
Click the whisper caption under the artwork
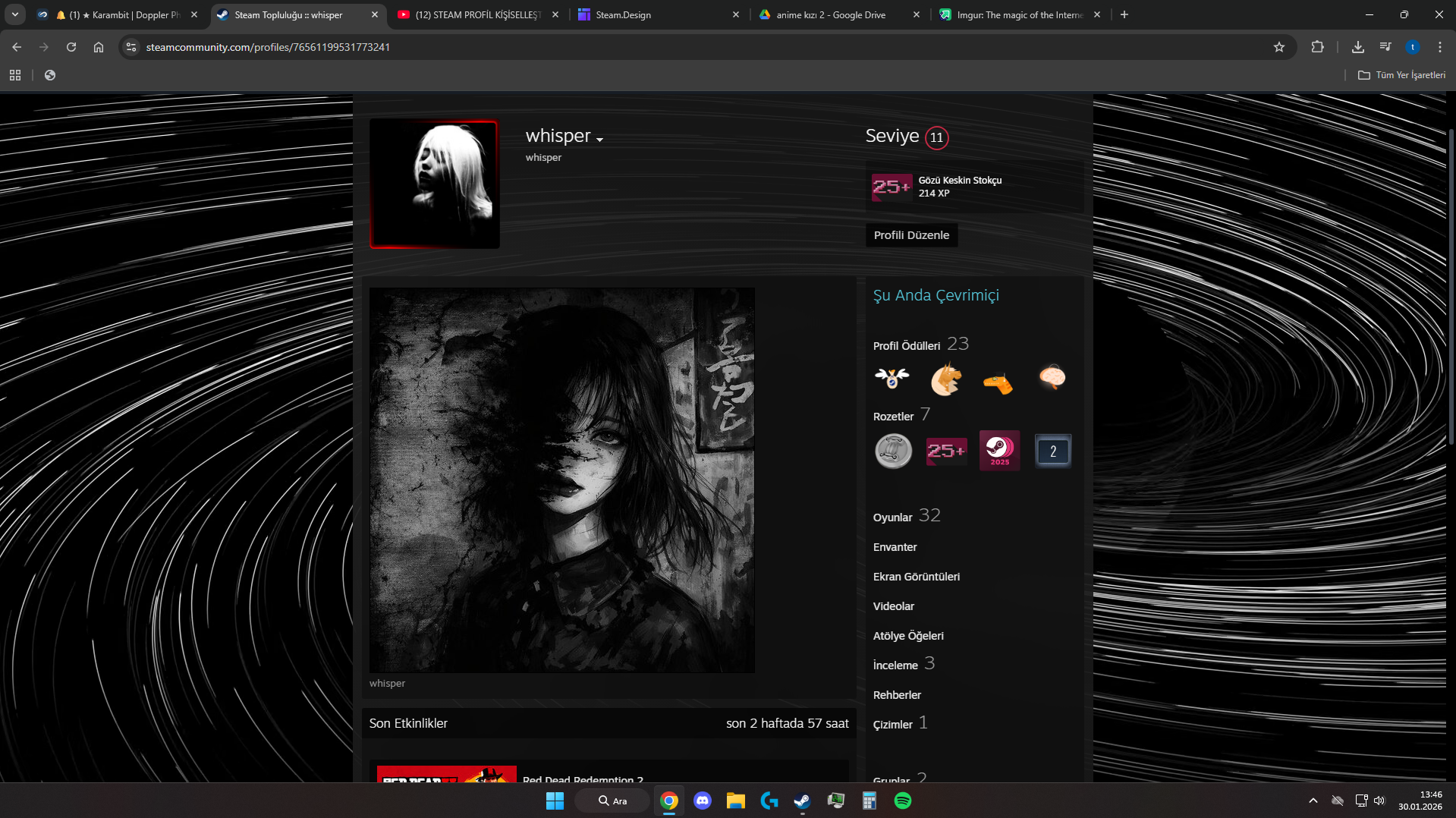(x=387, y=683)
